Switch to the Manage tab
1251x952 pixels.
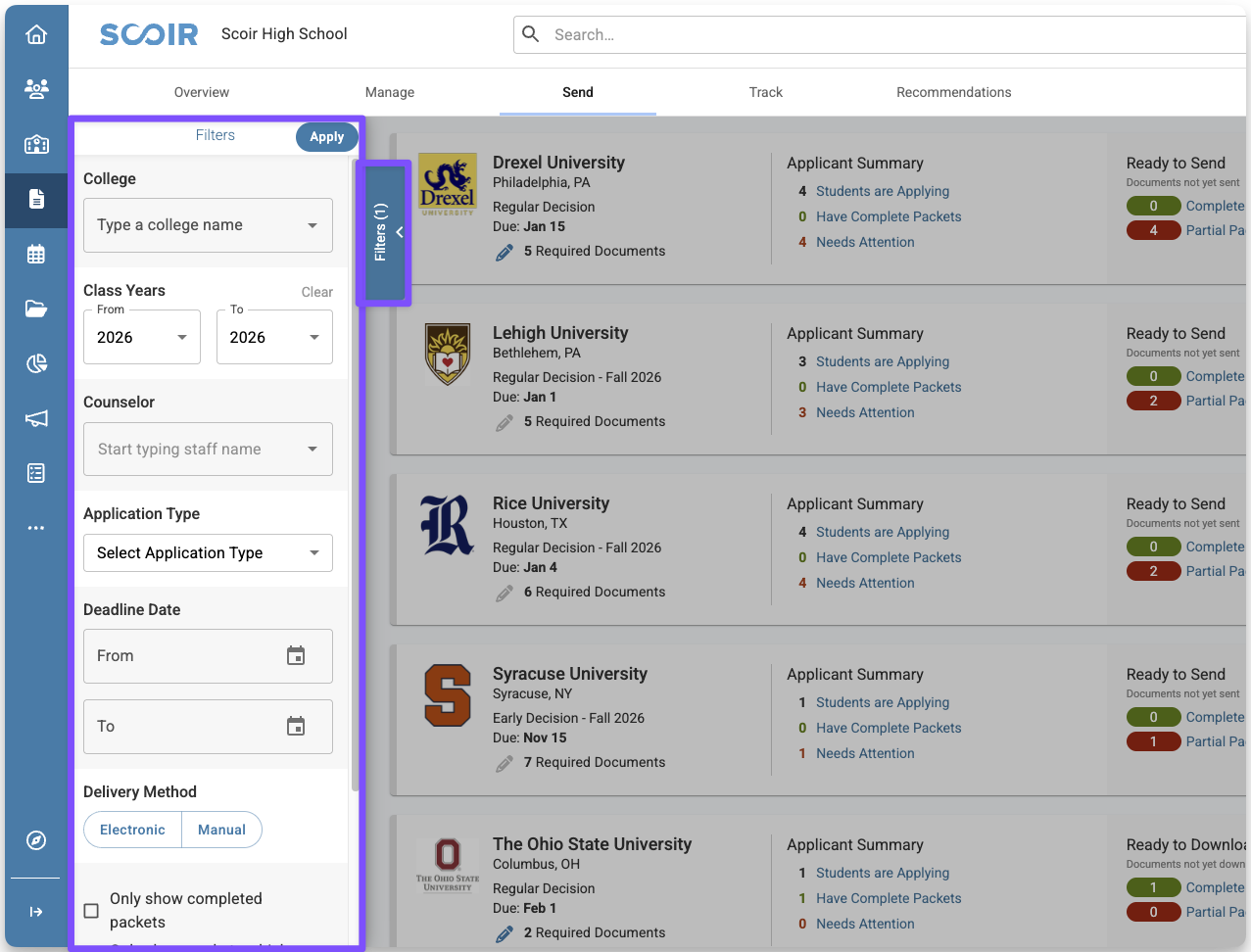click(390, 92)
